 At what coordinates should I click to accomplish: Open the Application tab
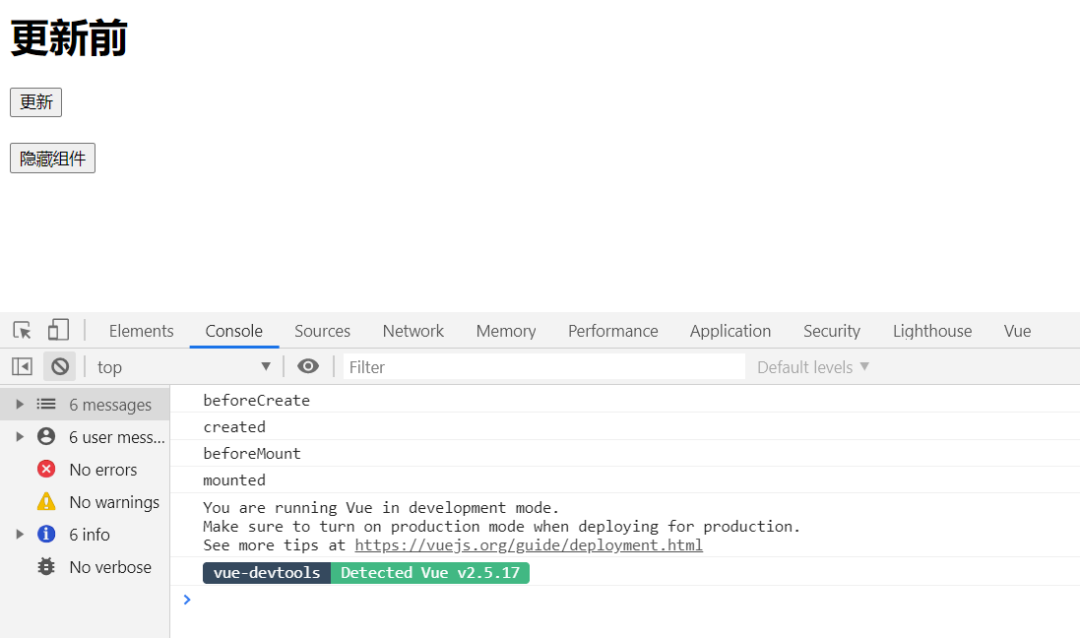tap(730, 331)
